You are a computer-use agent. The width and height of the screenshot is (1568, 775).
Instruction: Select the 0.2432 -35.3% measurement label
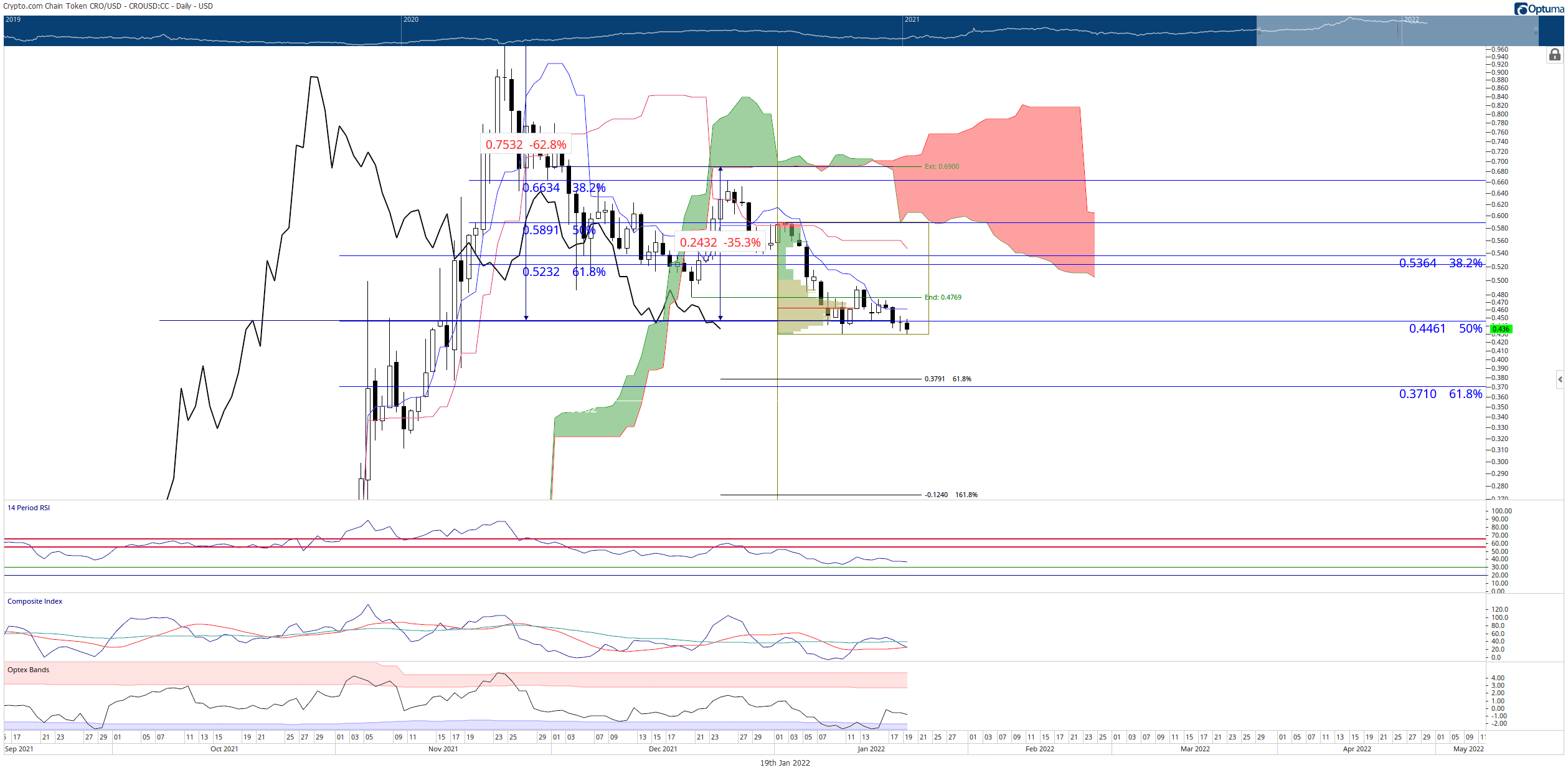tap(720, 242)
